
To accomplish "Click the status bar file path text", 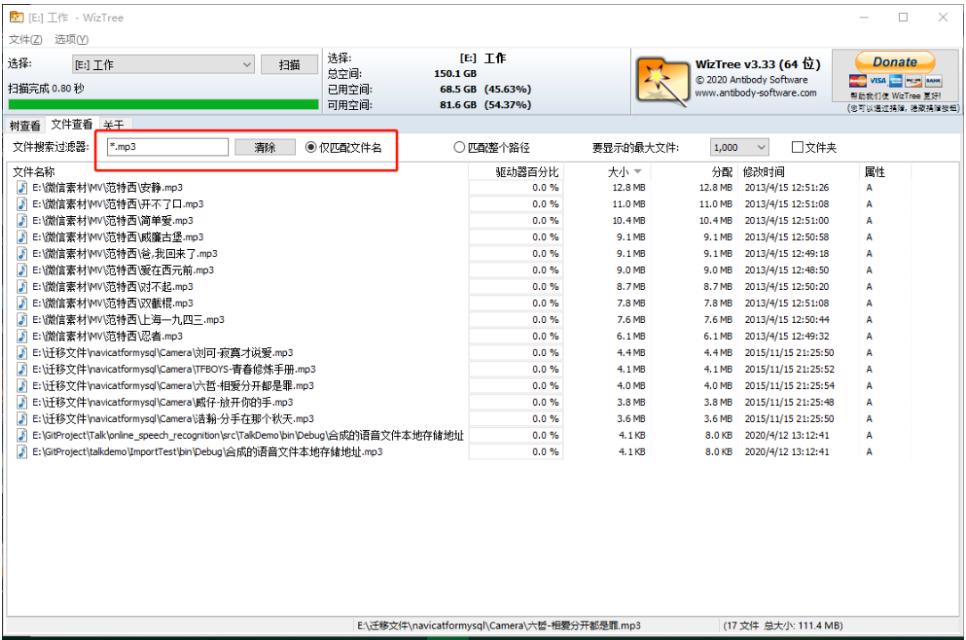I will click(499, 625).
